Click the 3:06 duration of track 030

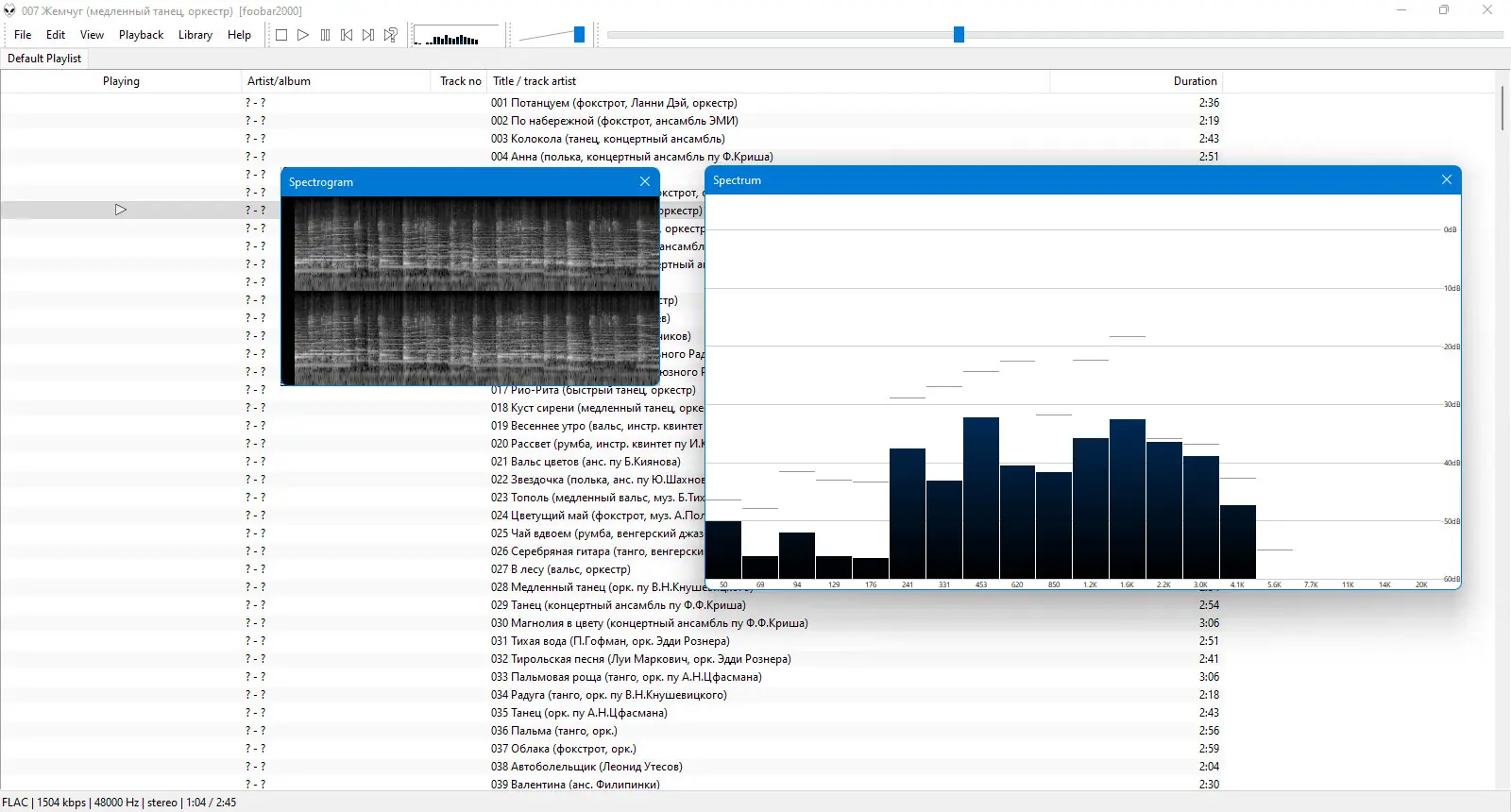tap(1209, 623)
